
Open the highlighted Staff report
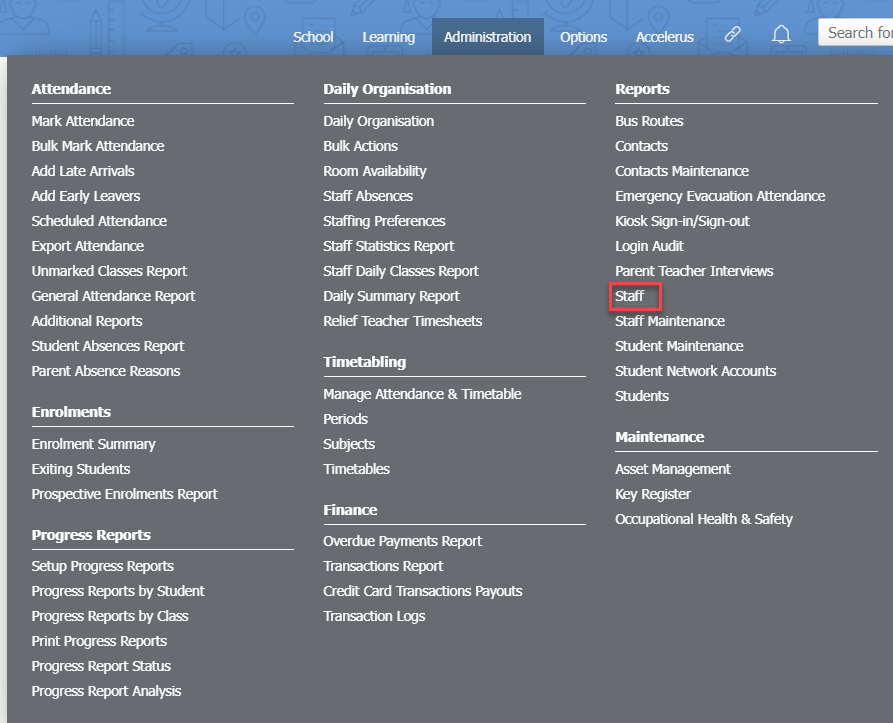click(x=633, y=295)
